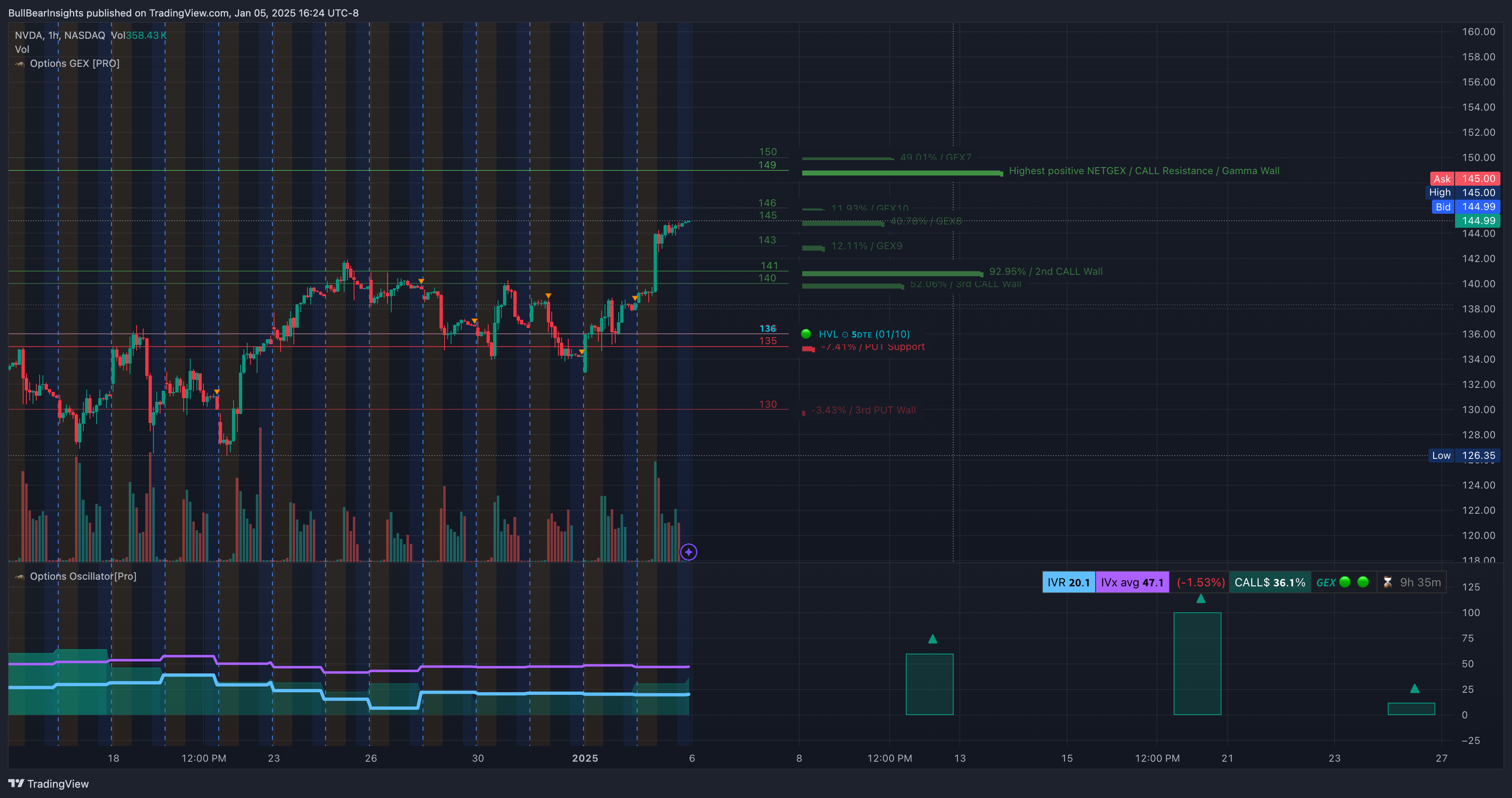1512x798 pixels.
Task: Open the Options GEX [PRO] indicator label
Action: [x=75, y=64]
